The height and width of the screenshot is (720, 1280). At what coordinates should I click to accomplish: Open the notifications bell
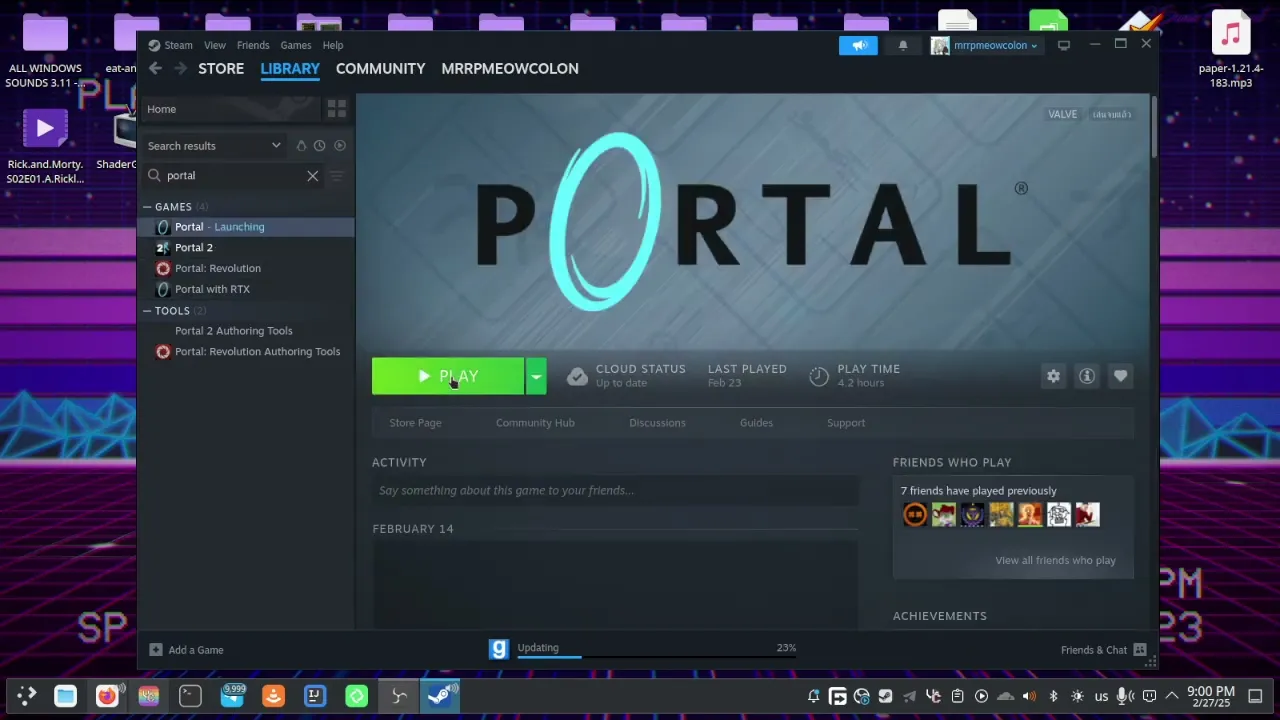pos(903,45)
